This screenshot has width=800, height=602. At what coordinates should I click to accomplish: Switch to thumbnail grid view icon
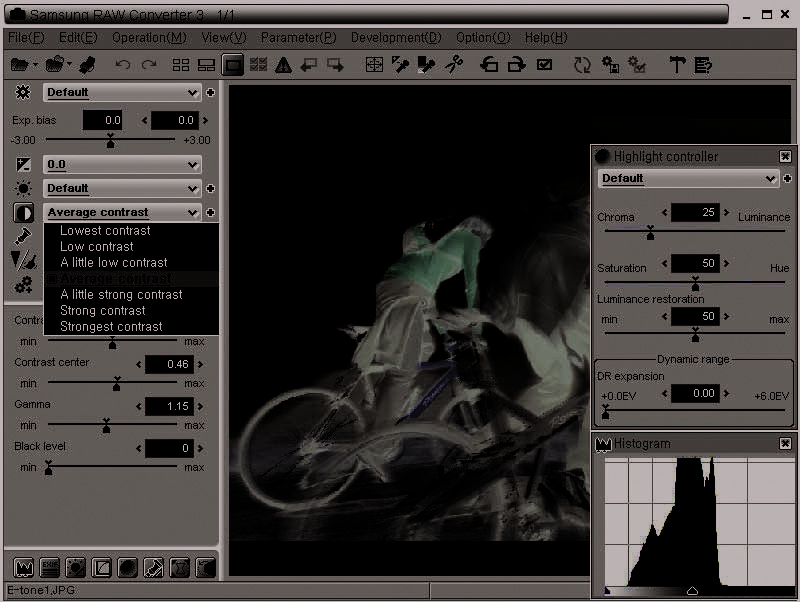point(181,65)
